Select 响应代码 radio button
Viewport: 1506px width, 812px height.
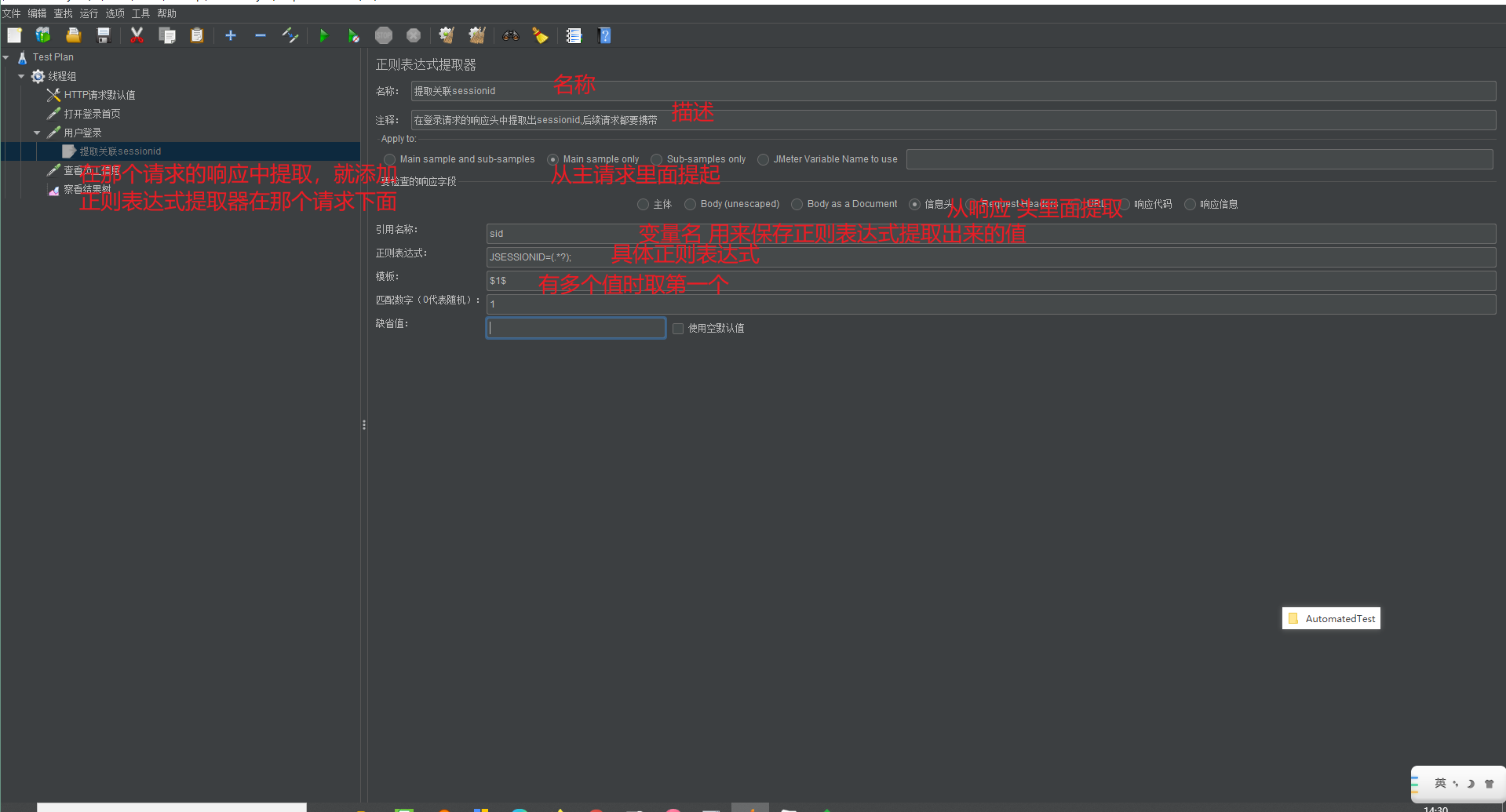point(1124,204)
